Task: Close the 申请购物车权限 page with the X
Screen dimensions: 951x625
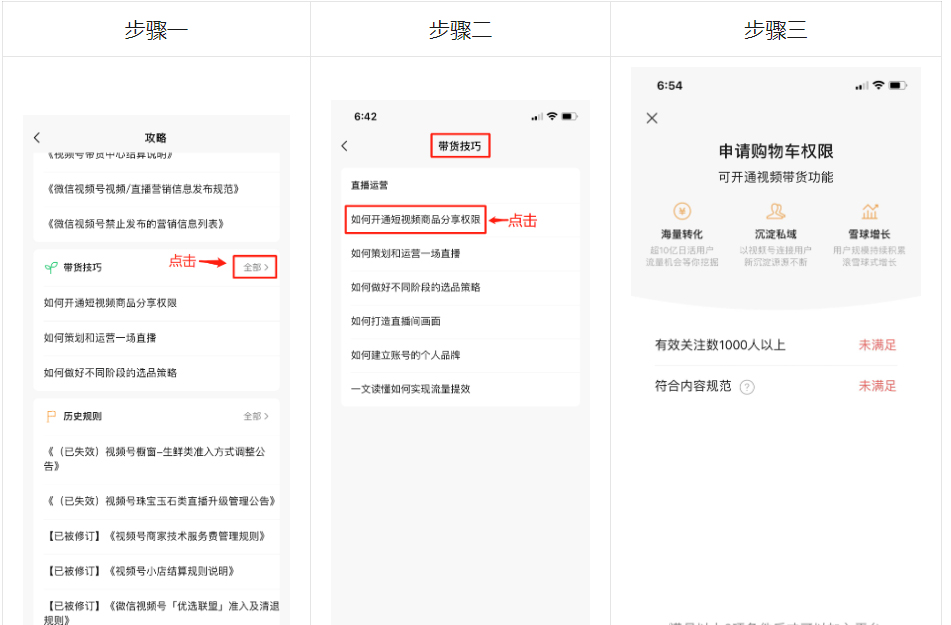Action: (652, 118)
